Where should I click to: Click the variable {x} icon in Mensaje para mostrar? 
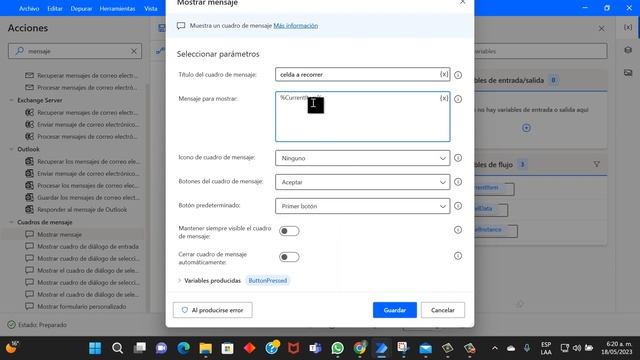coord(444,98)
